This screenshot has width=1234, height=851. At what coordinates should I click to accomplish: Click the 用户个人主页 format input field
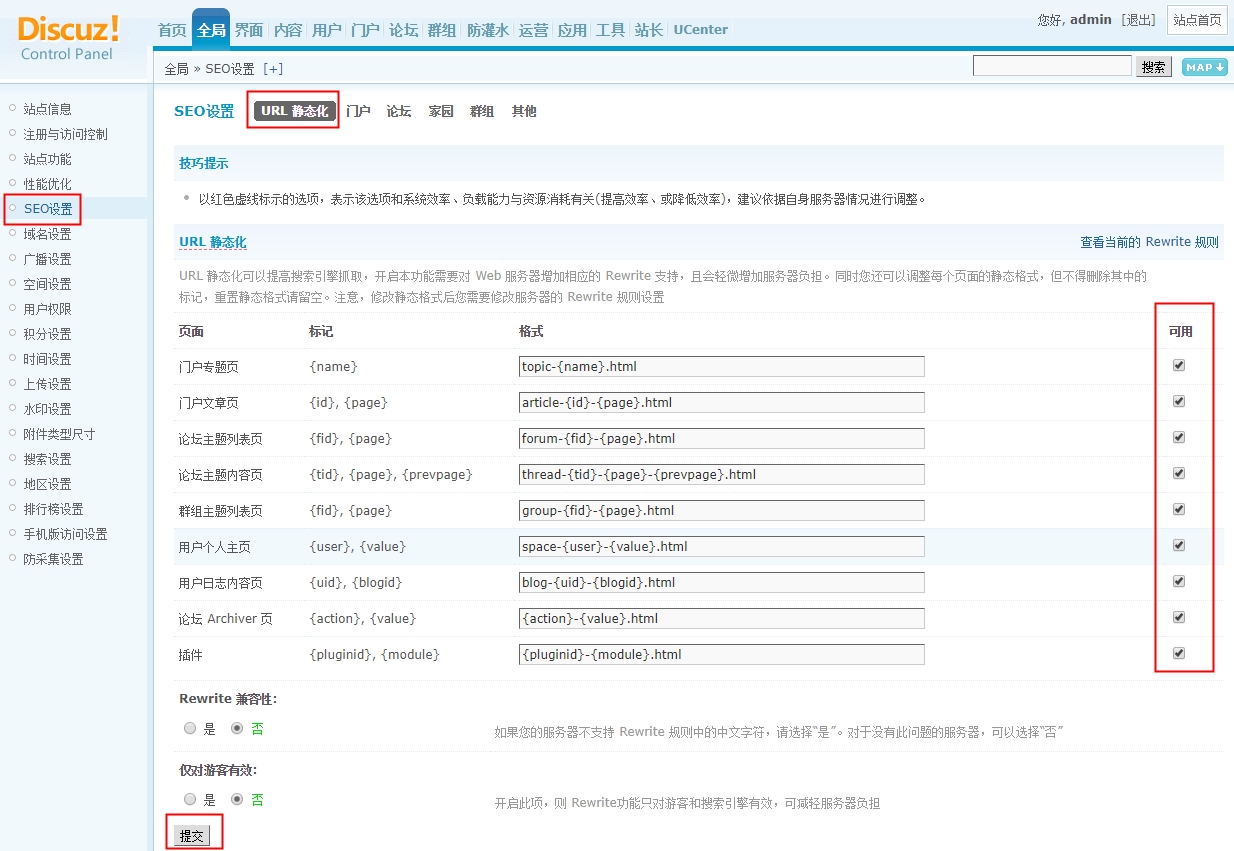(721, 547)
